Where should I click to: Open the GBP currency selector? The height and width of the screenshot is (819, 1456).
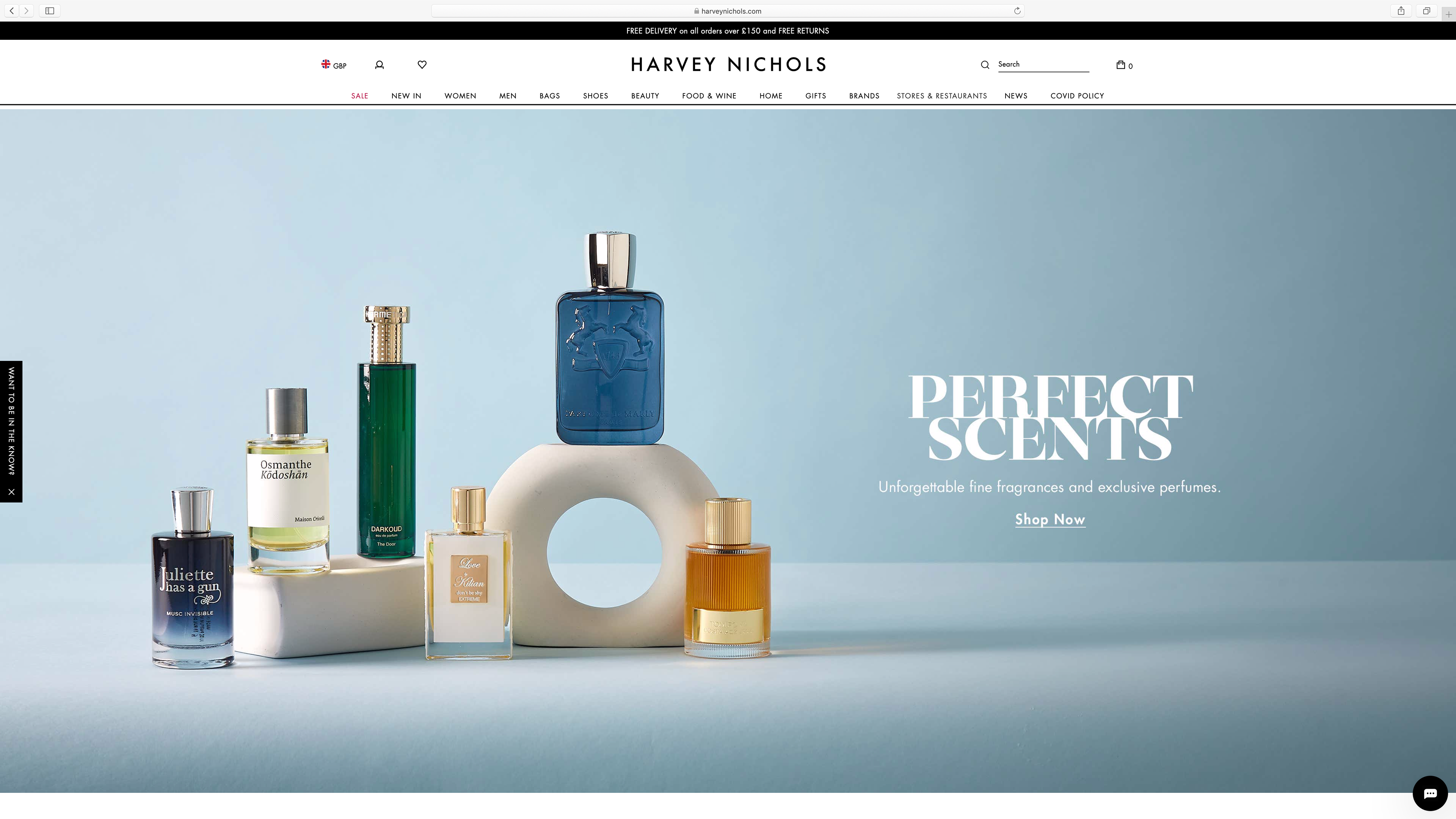(334, 65)
